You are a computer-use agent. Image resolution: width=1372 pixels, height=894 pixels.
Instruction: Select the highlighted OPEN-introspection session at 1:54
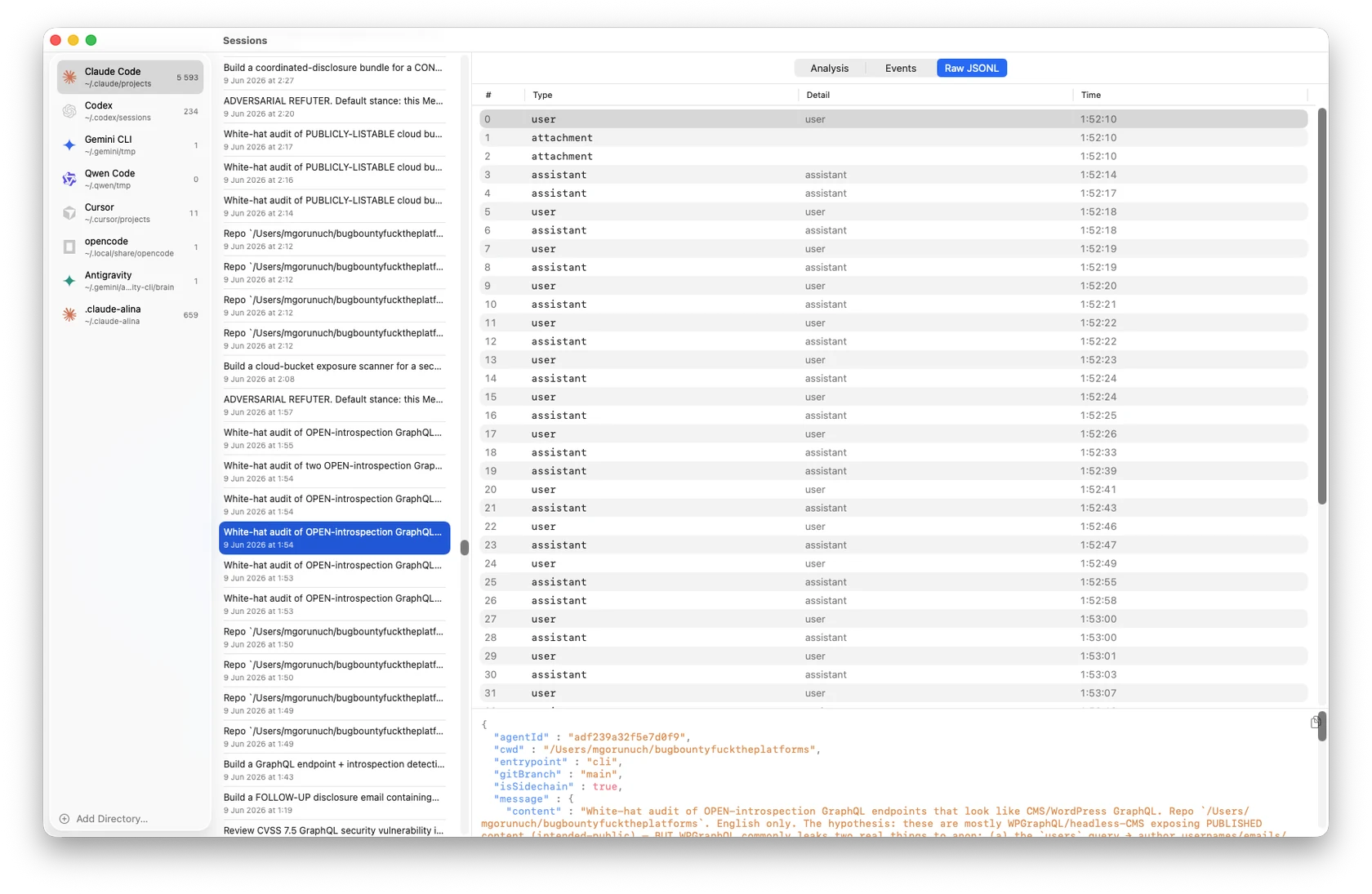pyautogui.click(x=334, y=538)
